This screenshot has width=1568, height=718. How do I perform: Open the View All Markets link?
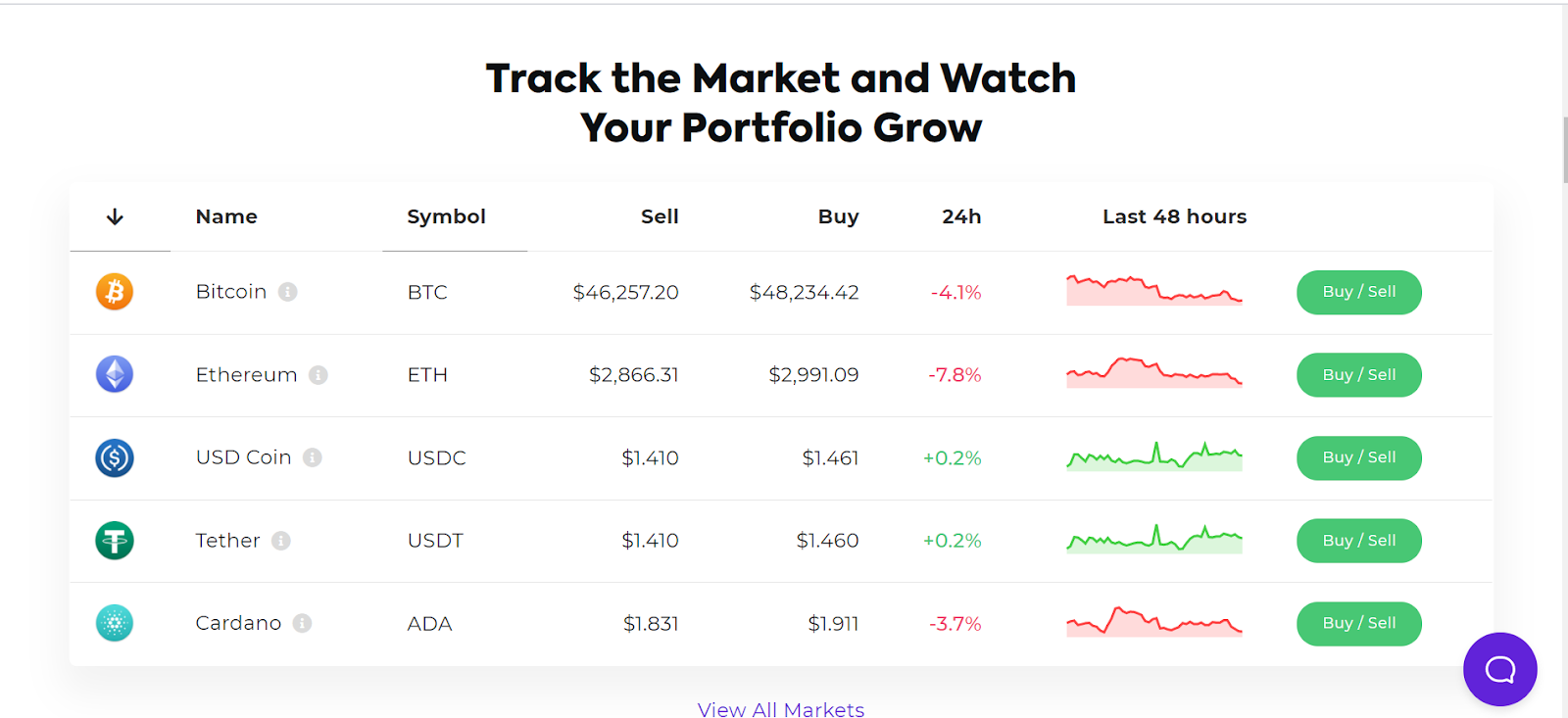point(780,709)
